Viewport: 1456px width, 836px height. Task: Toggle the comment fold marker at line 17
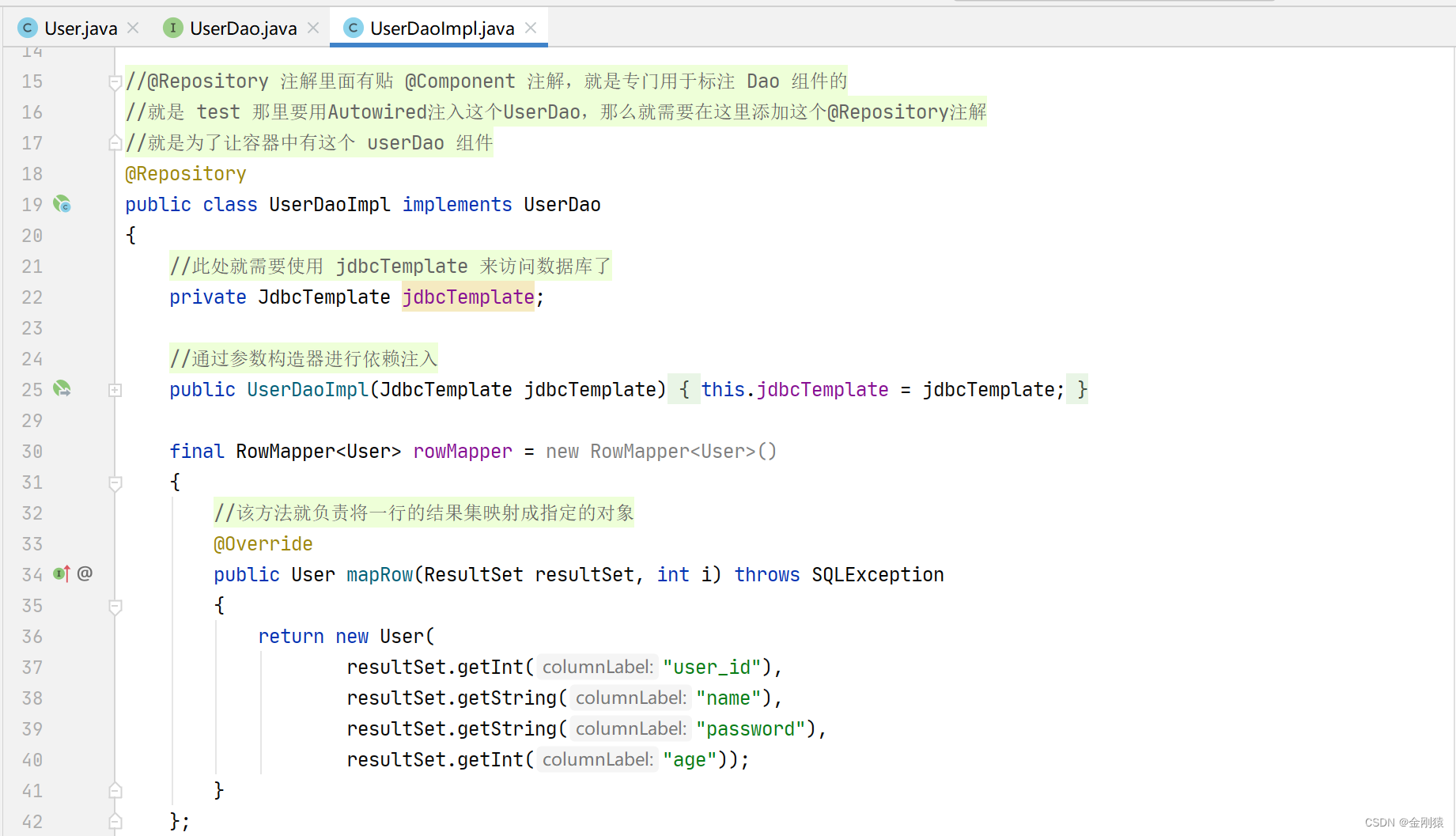(115, 143)
